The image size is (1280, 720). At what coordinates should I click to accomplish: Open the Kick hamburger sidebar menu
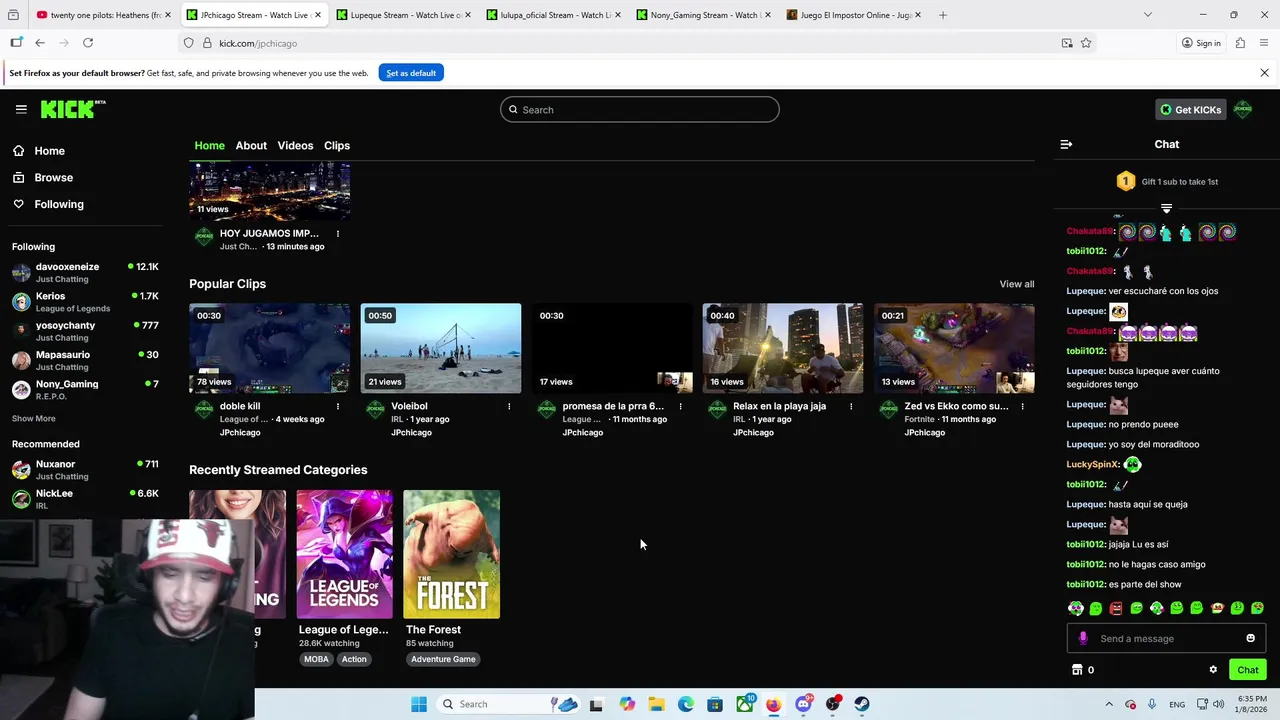click(21, 109)
